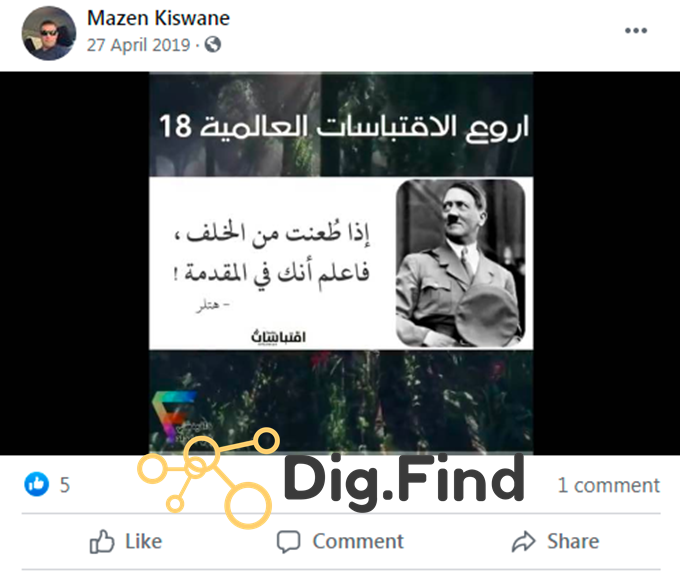This screenshot has width=680, height=571.
Task: Click the Comment button text
Action: (358, 542)
